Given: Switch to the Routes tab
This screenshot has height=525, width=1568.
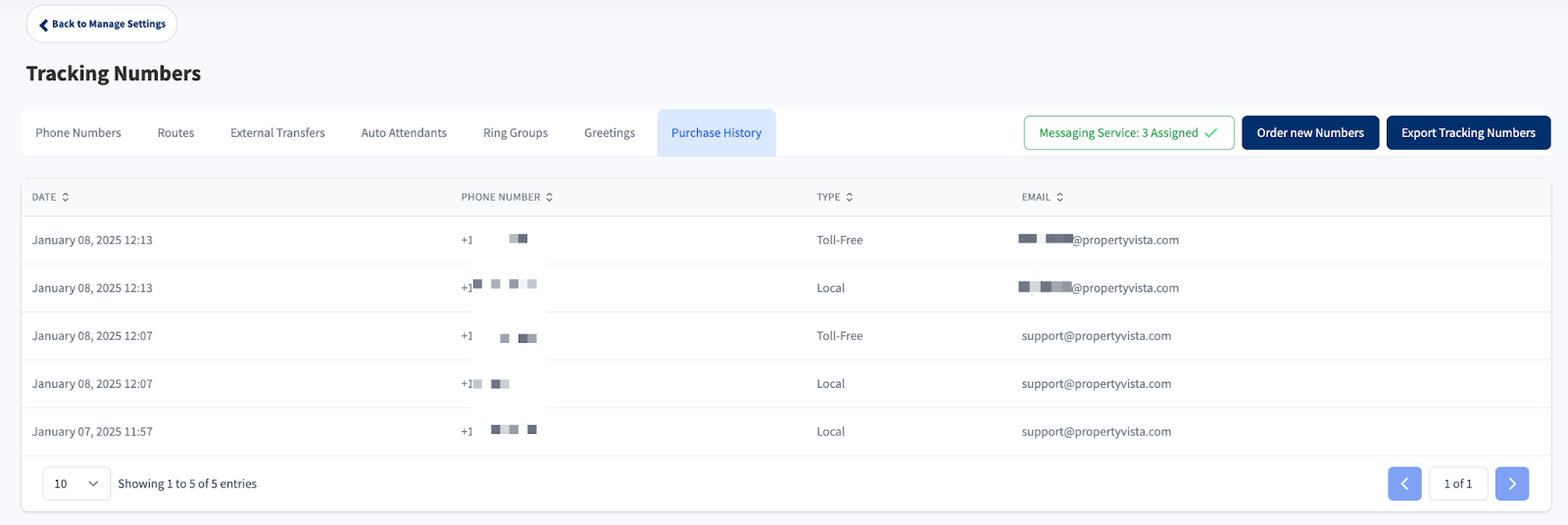Looking at the screenshot, I should coord(175,133).
